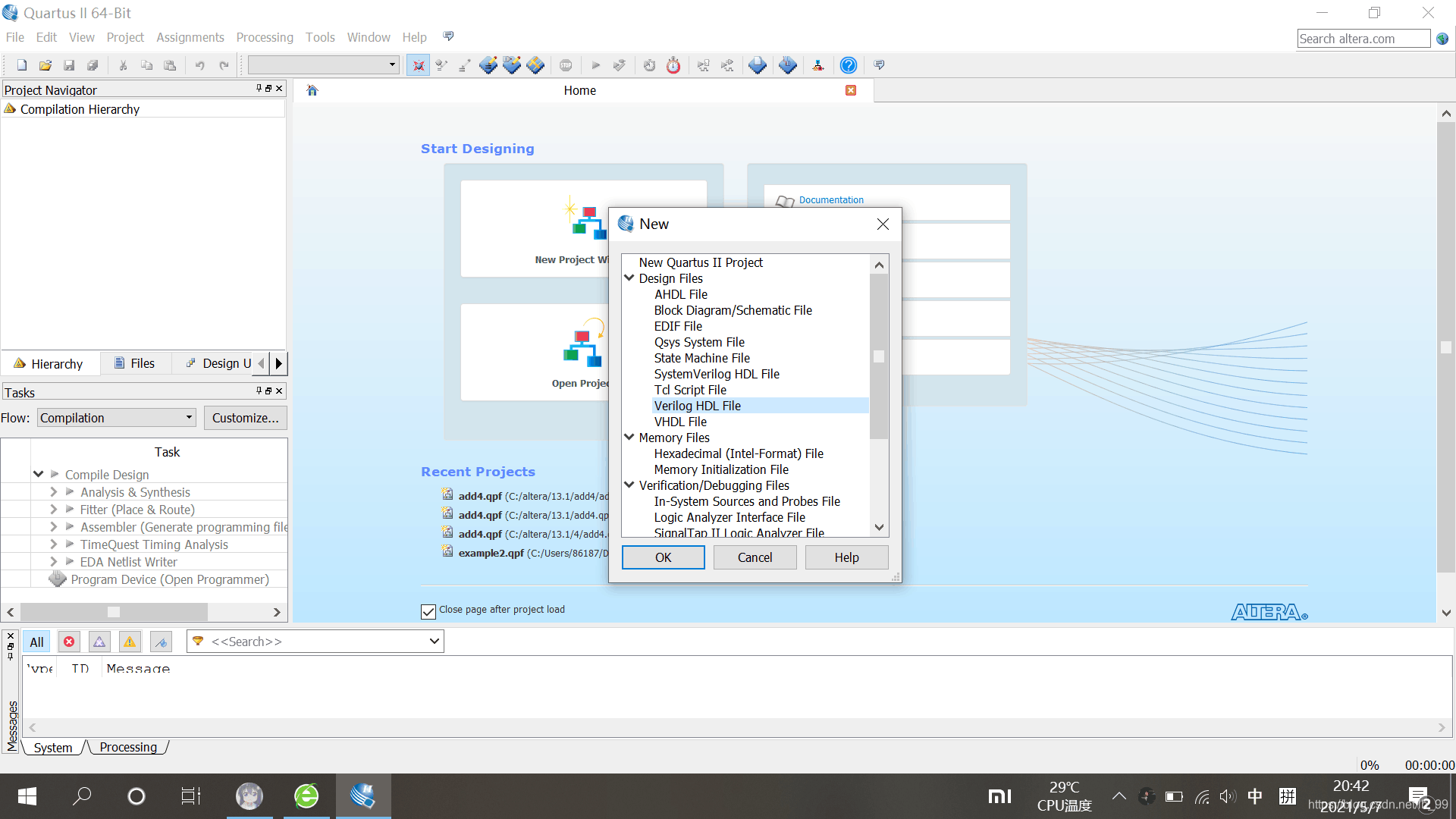Click the Start Compilation play icon

pos(596,65)
